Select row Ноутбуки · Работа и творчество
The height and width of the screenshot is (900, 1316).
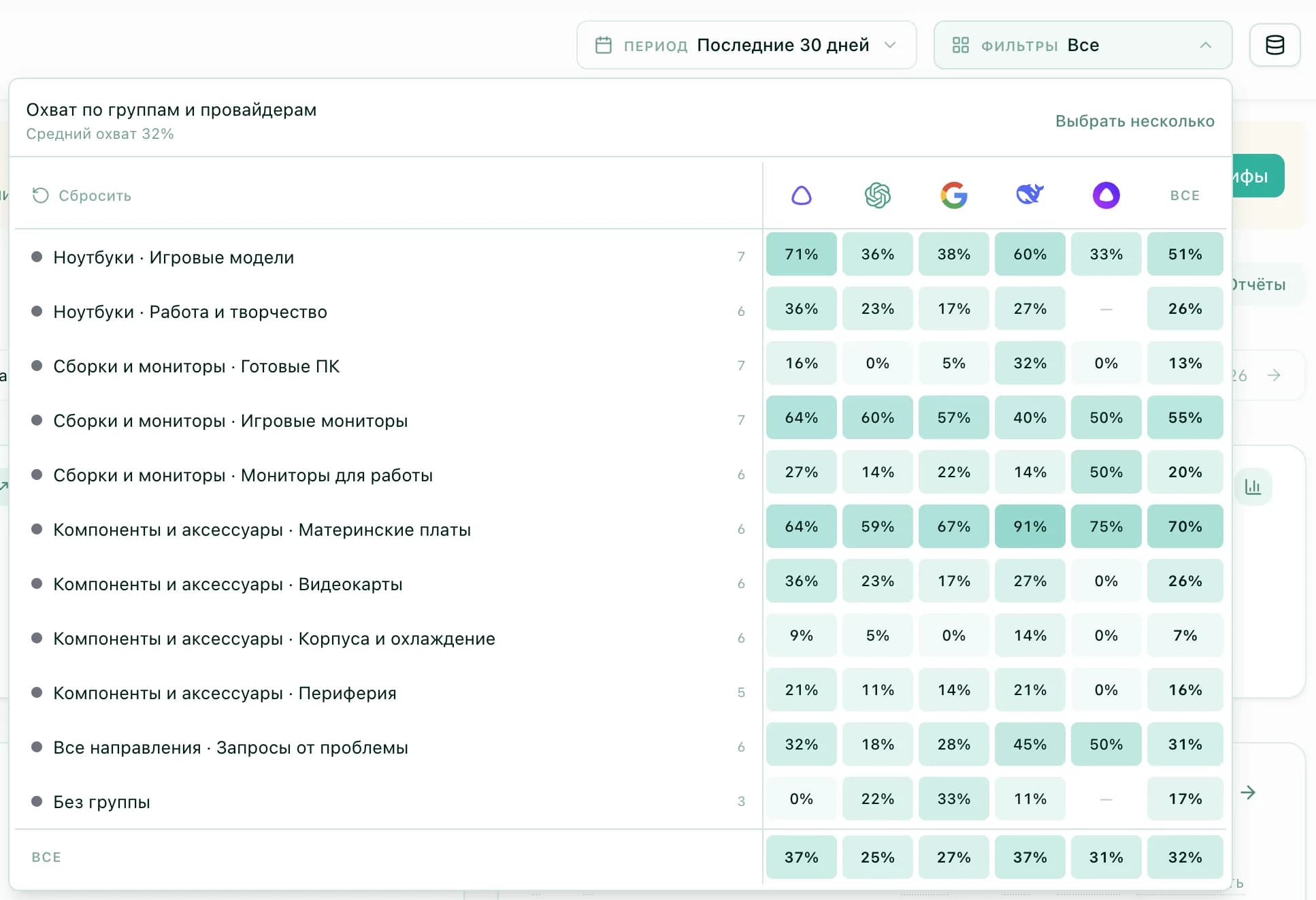(x=389, y=312)
